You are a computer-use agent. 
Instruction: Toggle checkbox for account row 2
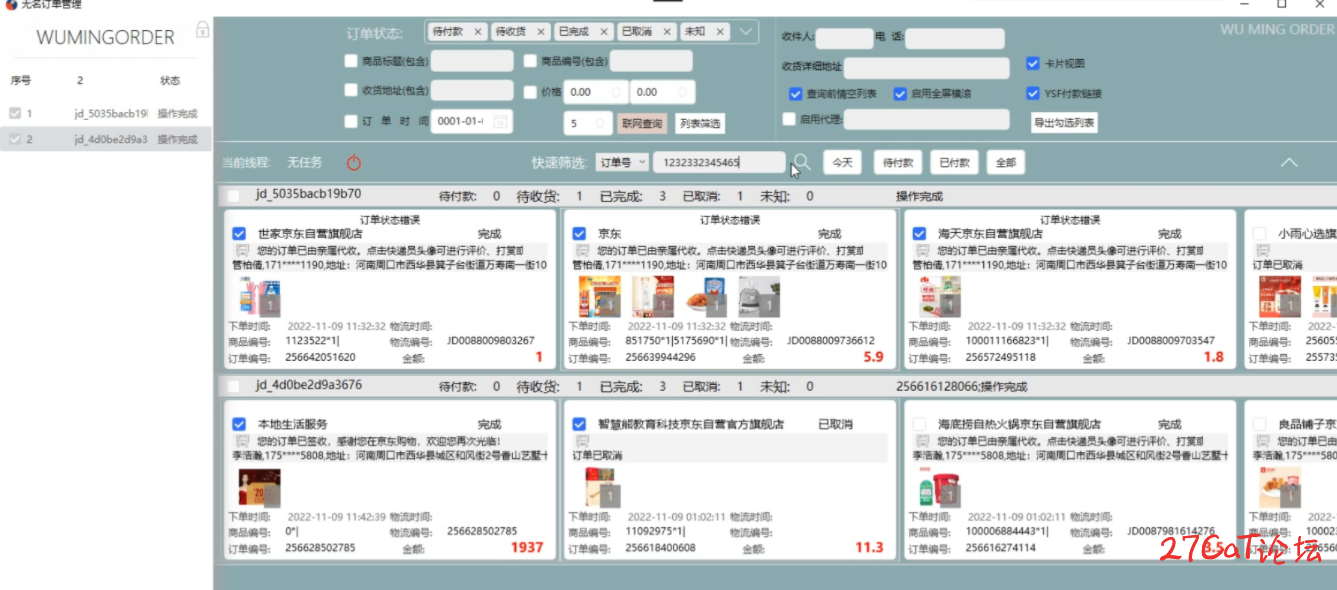click(15, 139)
